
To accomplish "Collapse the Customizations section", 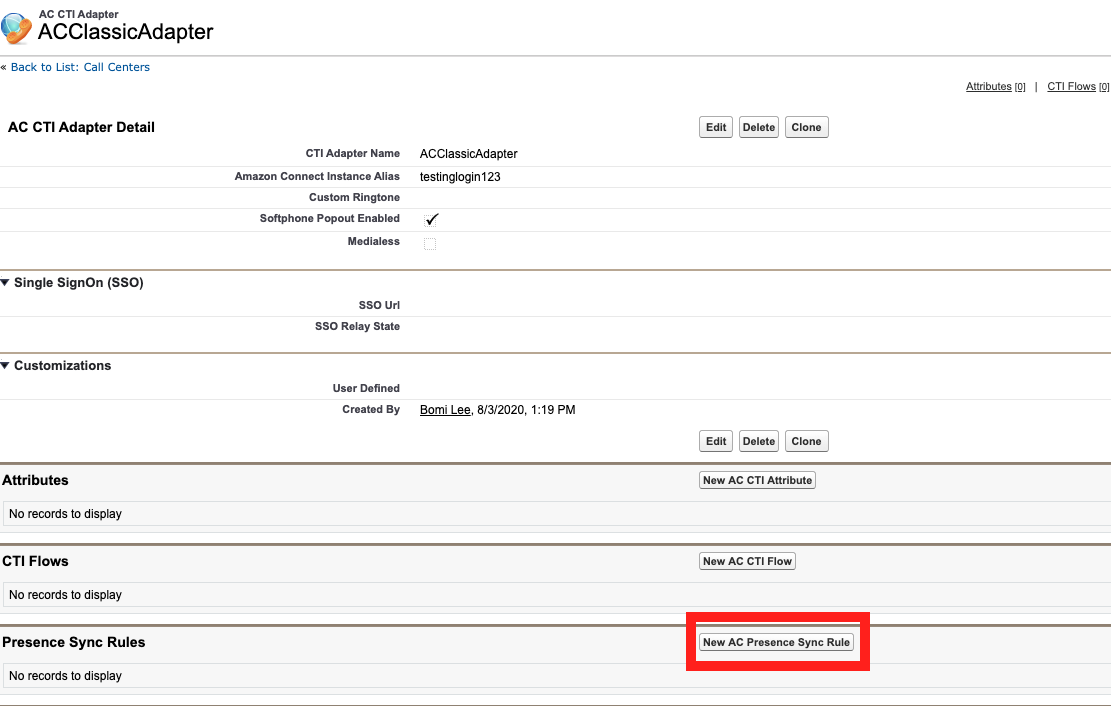I will [x=6, y=366].
